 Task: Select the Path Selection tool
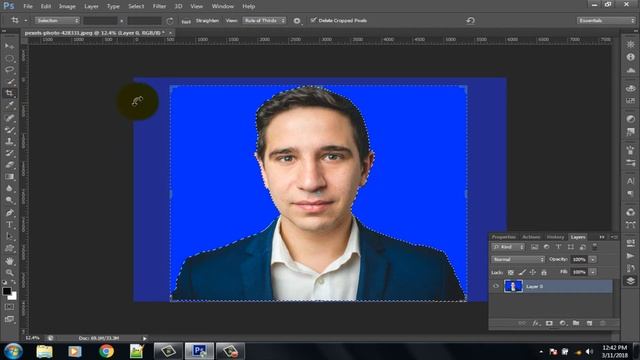click(x=9, y=236)
